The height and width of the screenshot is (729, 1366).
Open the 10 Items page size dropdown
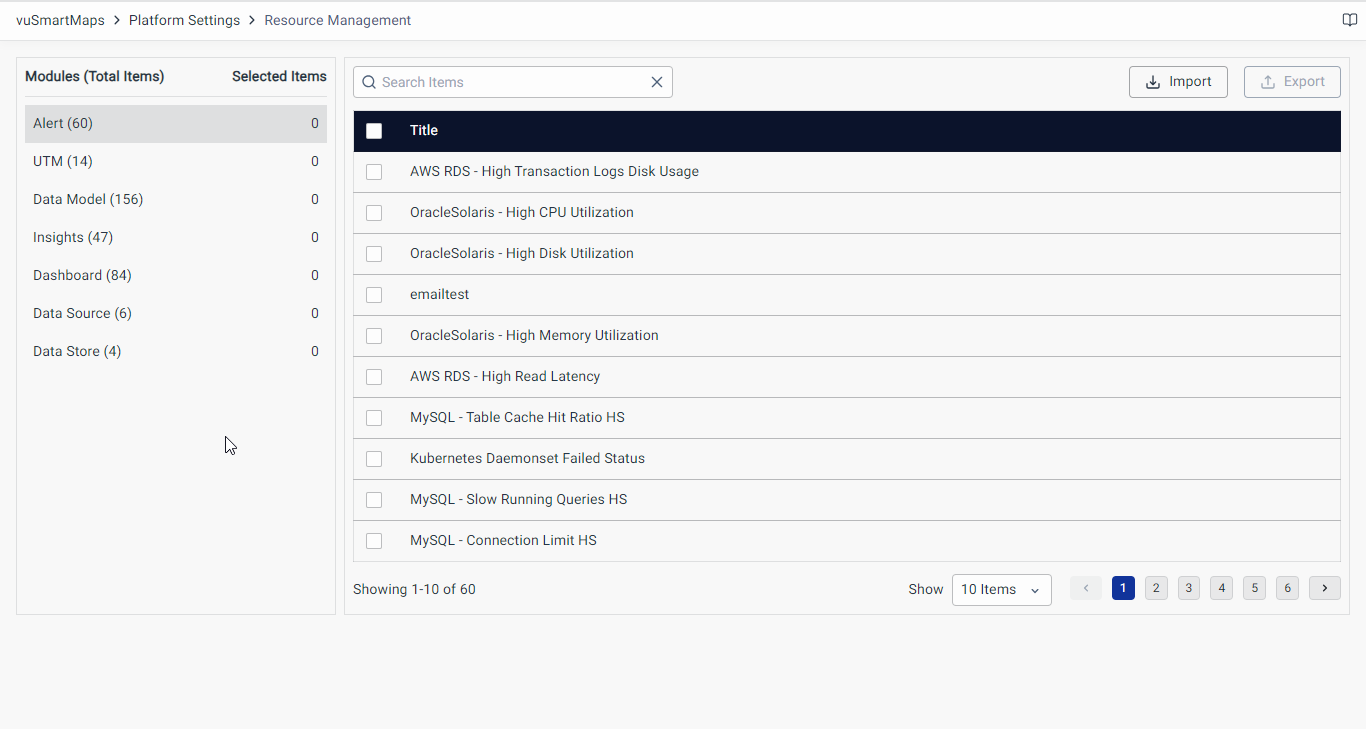pos(1001,590)
